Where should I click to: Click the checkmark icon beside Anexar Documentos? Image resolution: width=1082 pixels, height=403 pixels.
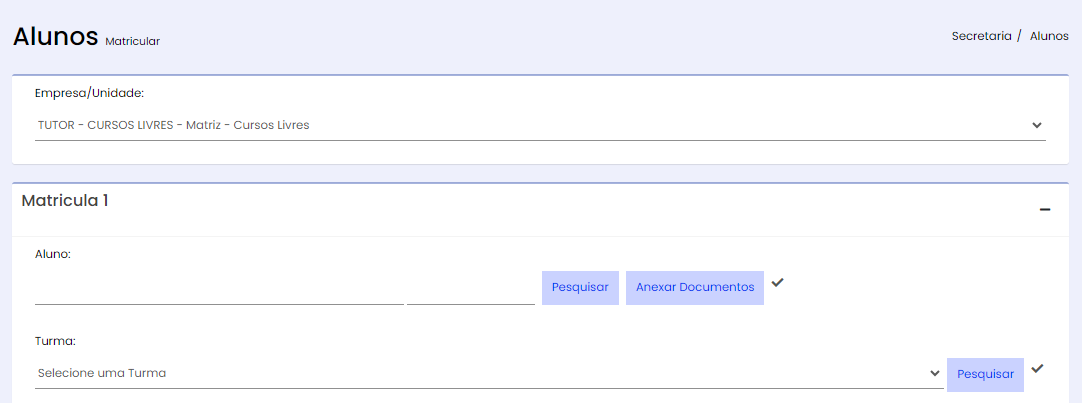(x=778, y=282)
